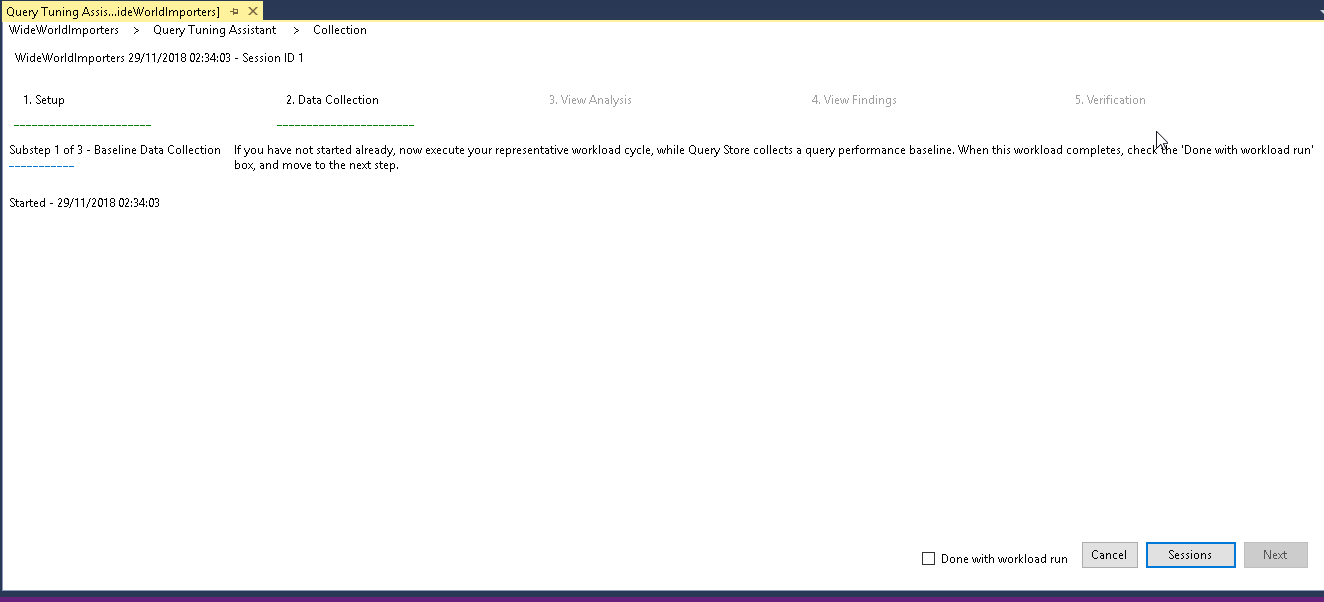This screenshot has height=602, width=1324.
Task: Click the Collection breadcrumb
Action: (340, 30)
